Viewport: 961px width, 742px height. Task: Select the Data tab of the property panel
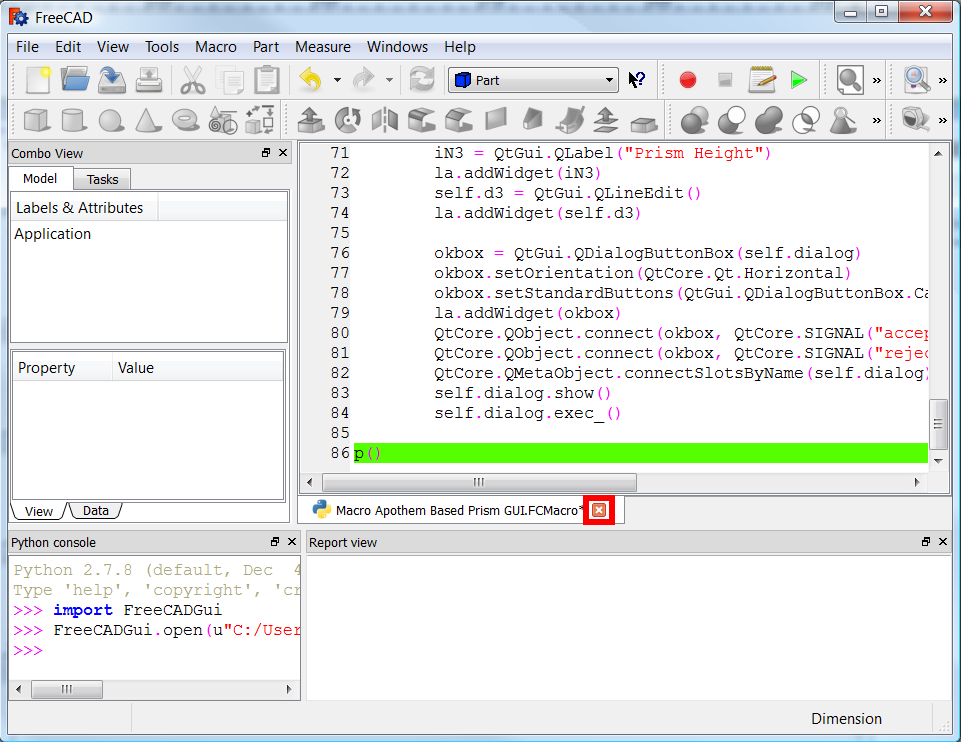(96, 510)
